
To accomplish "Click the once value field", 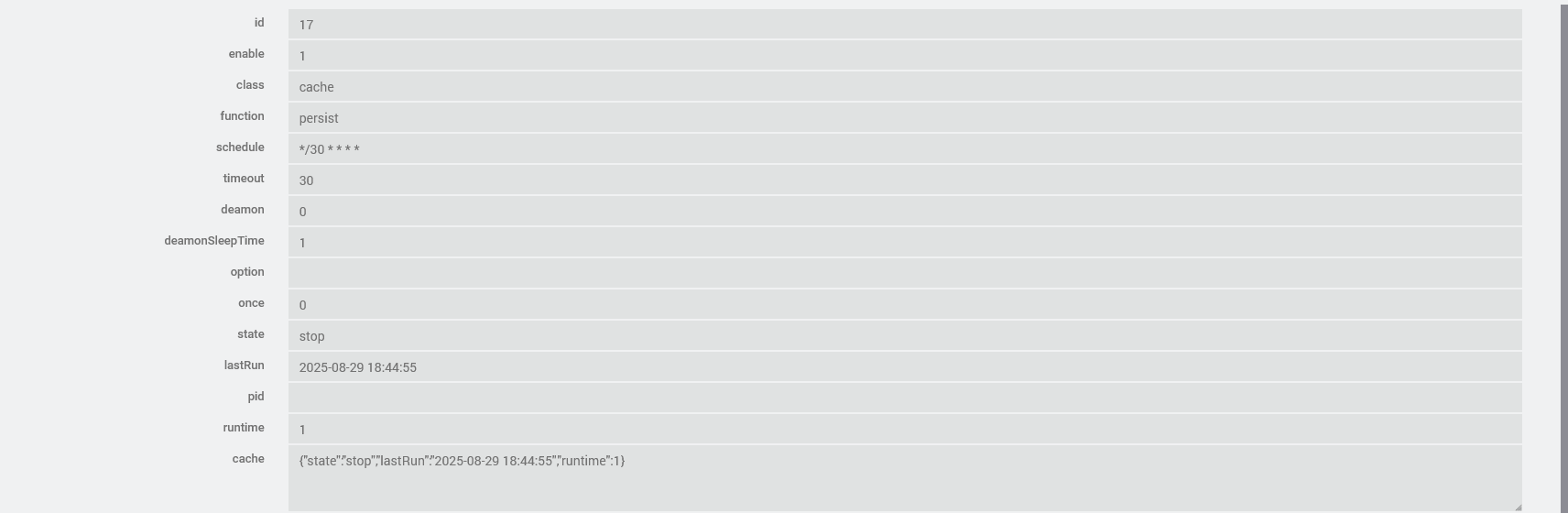I will point(904,305).
